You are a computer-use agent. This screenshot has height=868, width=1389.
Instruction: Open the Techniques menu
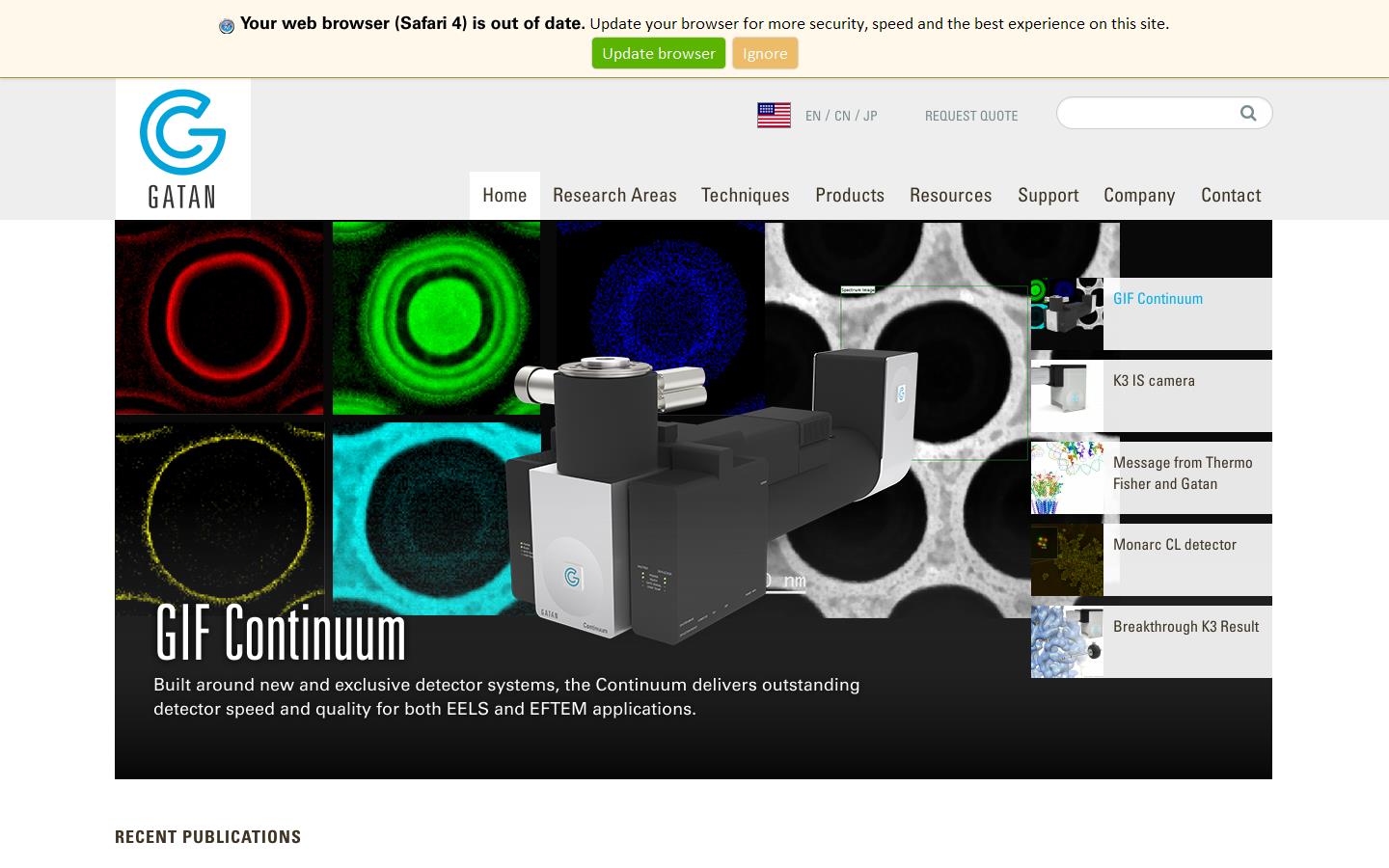(x=745, y=195)
